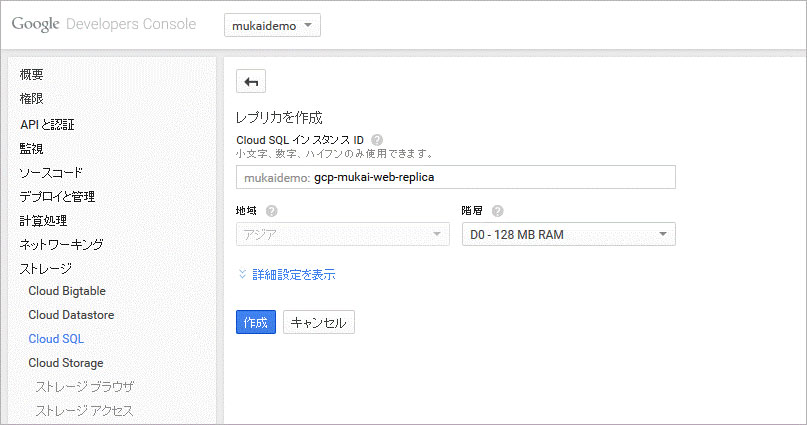Select 概要 in the sidebar
807x425 pixels.
pos(31,75)
